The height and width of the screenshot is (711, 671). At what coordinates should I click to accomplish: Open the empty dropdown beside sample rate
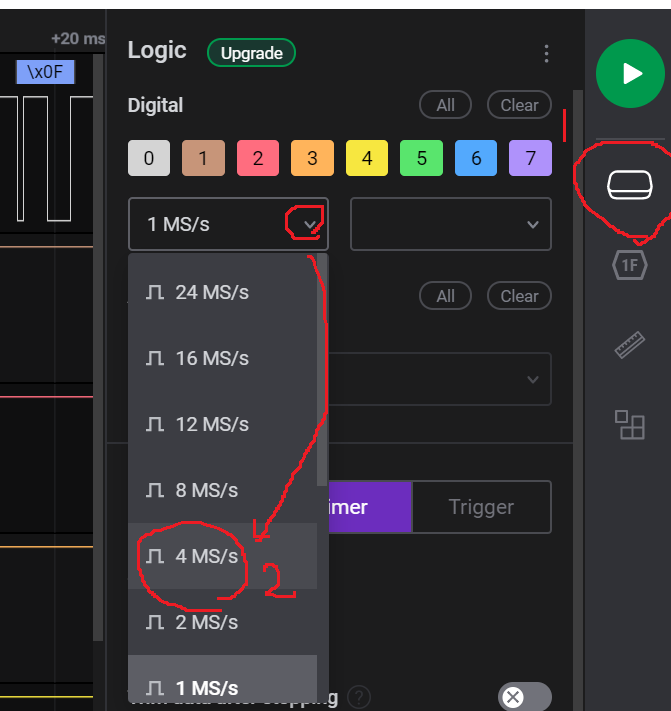pos(451,224)
